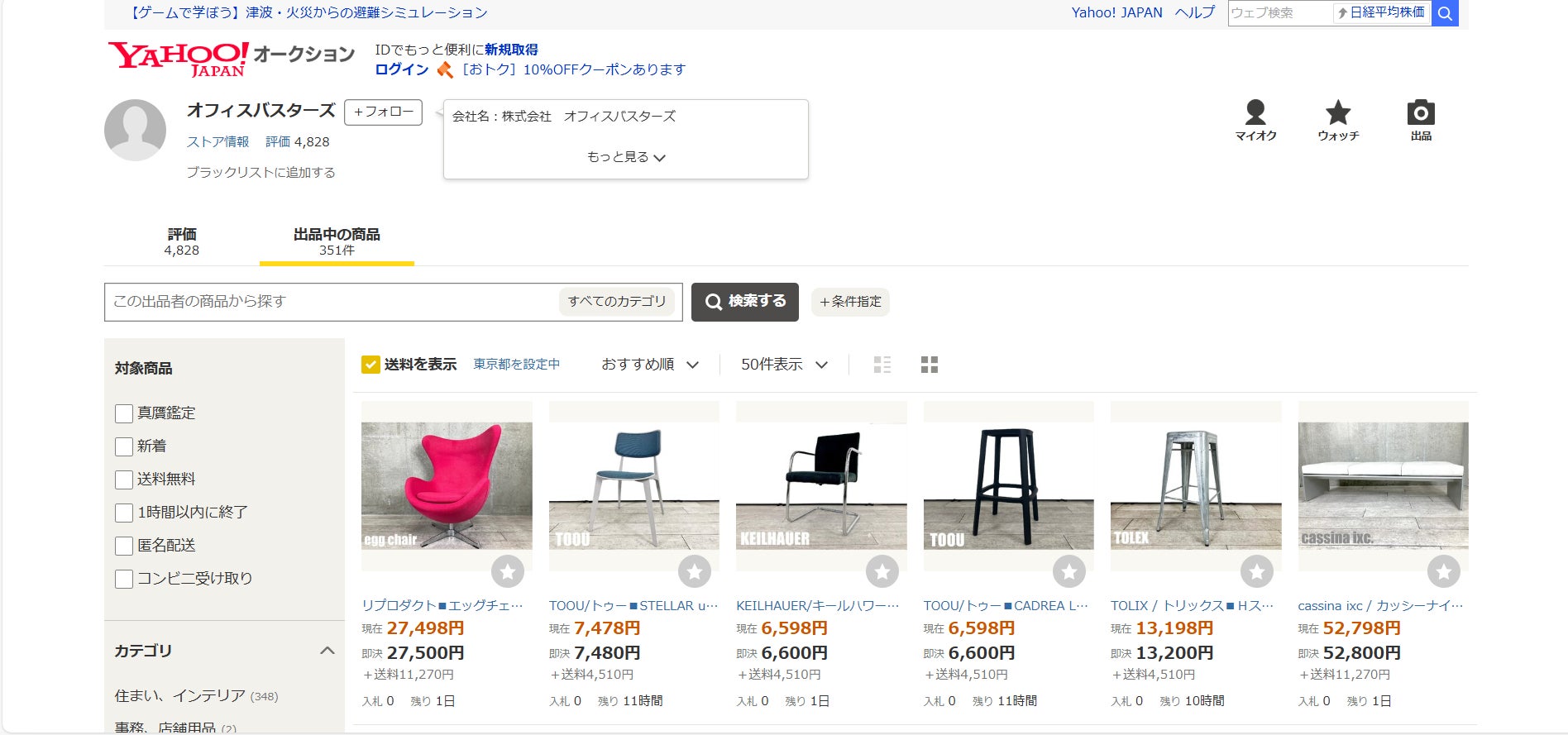The width and height of the screenshot is (1568, 735).
Task: Open the おすすめ順 sort dropdown
Action: (650, 365)
